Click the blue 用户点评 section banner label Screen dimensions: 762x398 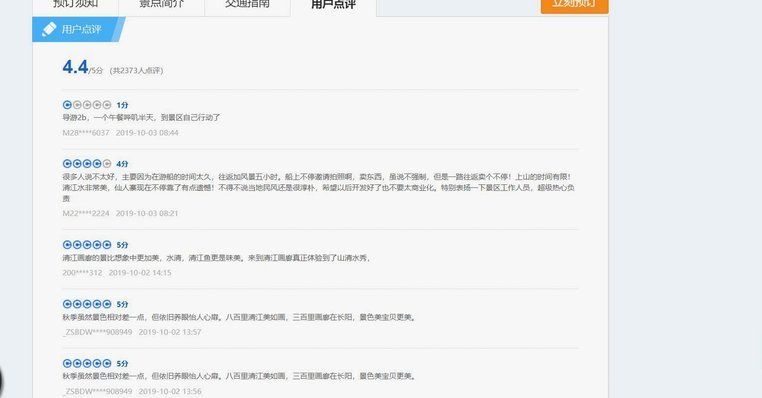click(x=81, y=29)
